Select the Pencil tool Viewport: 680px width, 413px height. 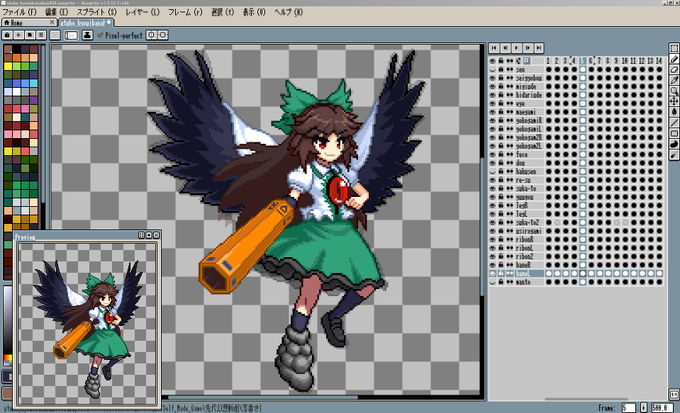[x=674, y=59]
